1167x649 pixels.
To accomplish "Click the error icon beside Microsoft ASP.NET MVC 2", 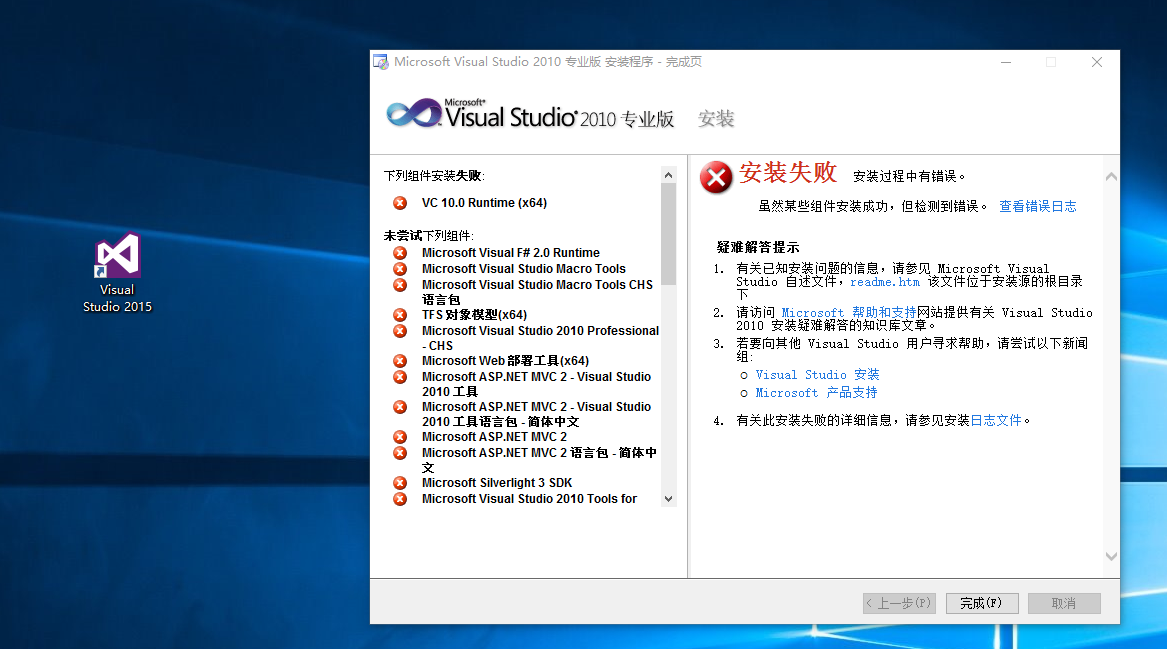I will click(x=400, y=437).
